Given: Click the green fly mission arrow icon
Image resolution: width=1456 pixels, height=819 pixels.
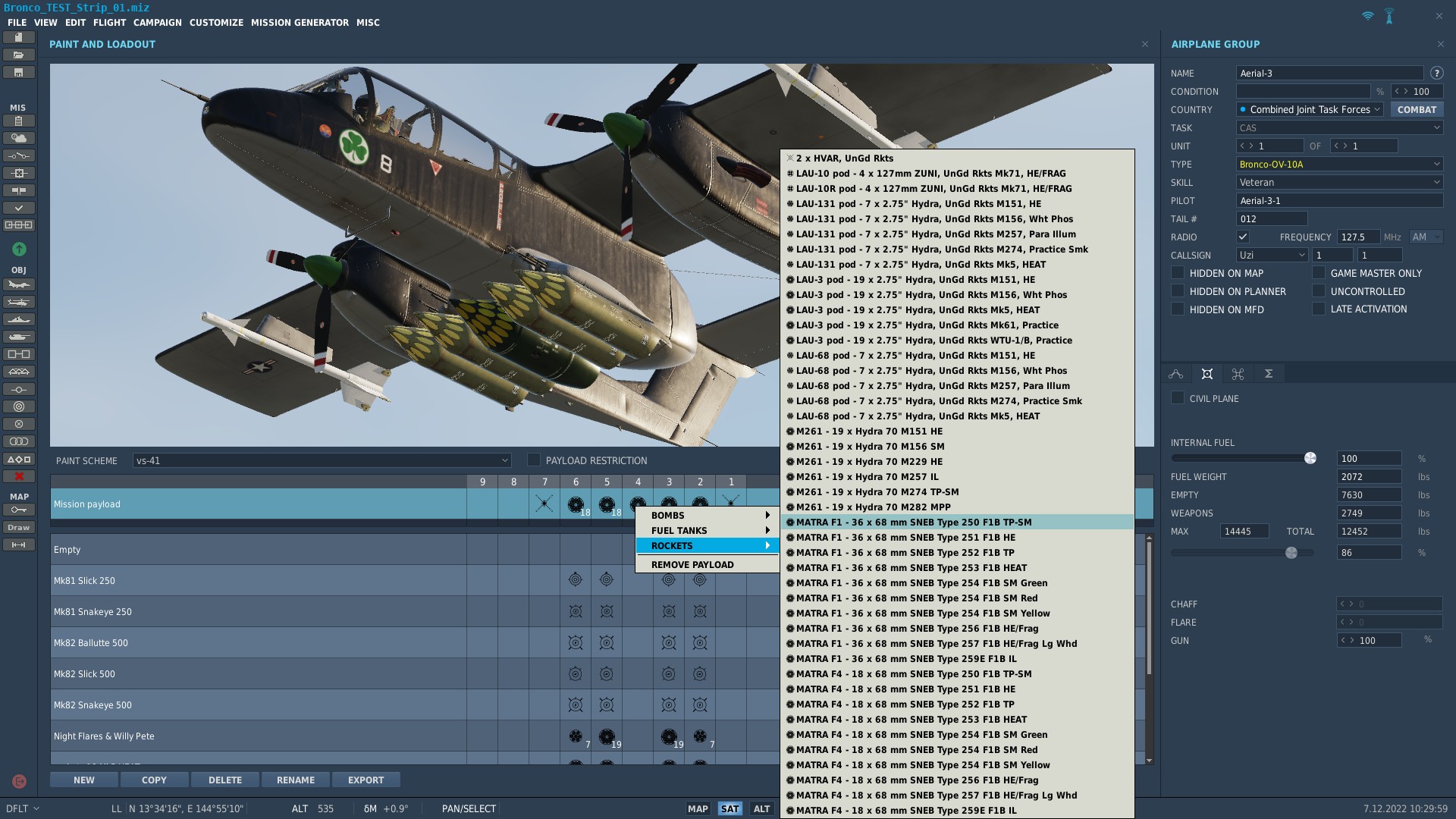Looking at the screenshot, I should tap(19, 249).
